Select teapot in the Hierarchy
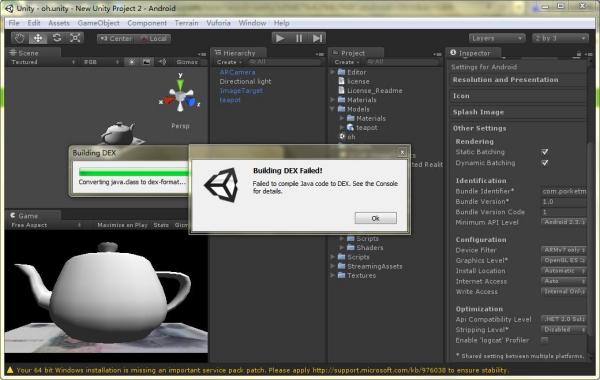Viewport: 600px width, 380px height. [230, 99]
